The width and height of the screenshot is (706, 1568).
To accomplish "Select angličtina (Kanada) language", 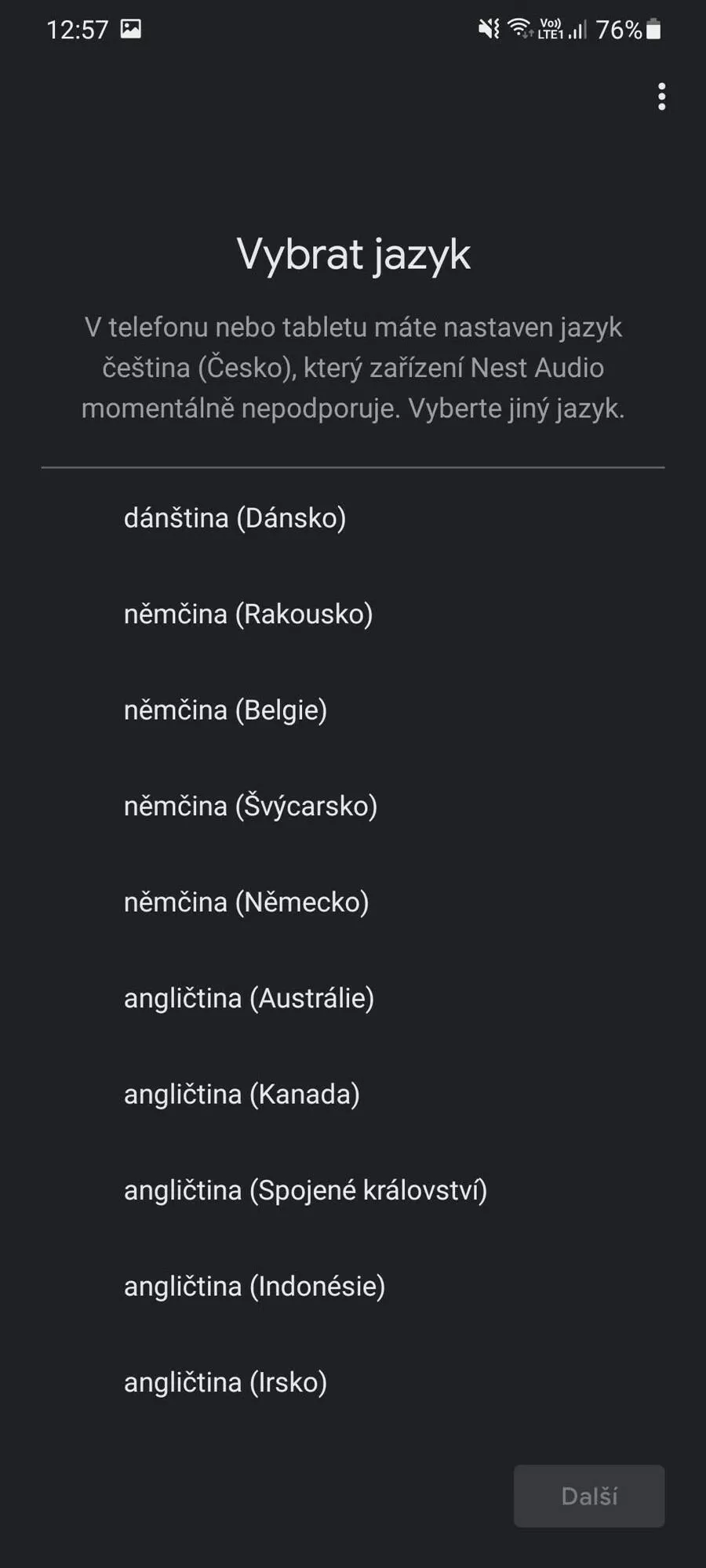I will click(x=353, y=1094).
